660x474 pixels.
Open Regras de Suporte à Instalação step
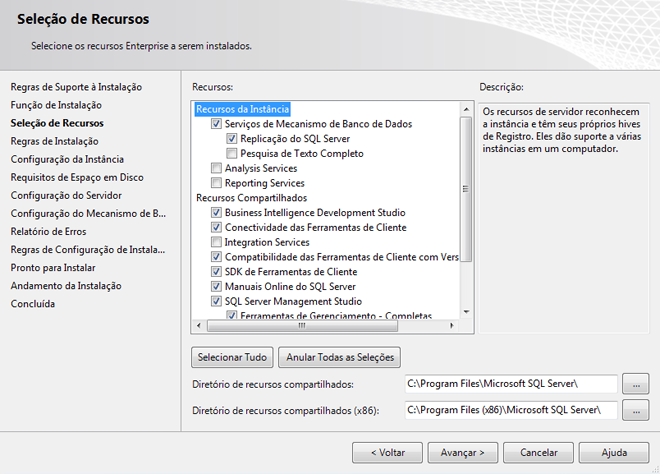point(76,87)
